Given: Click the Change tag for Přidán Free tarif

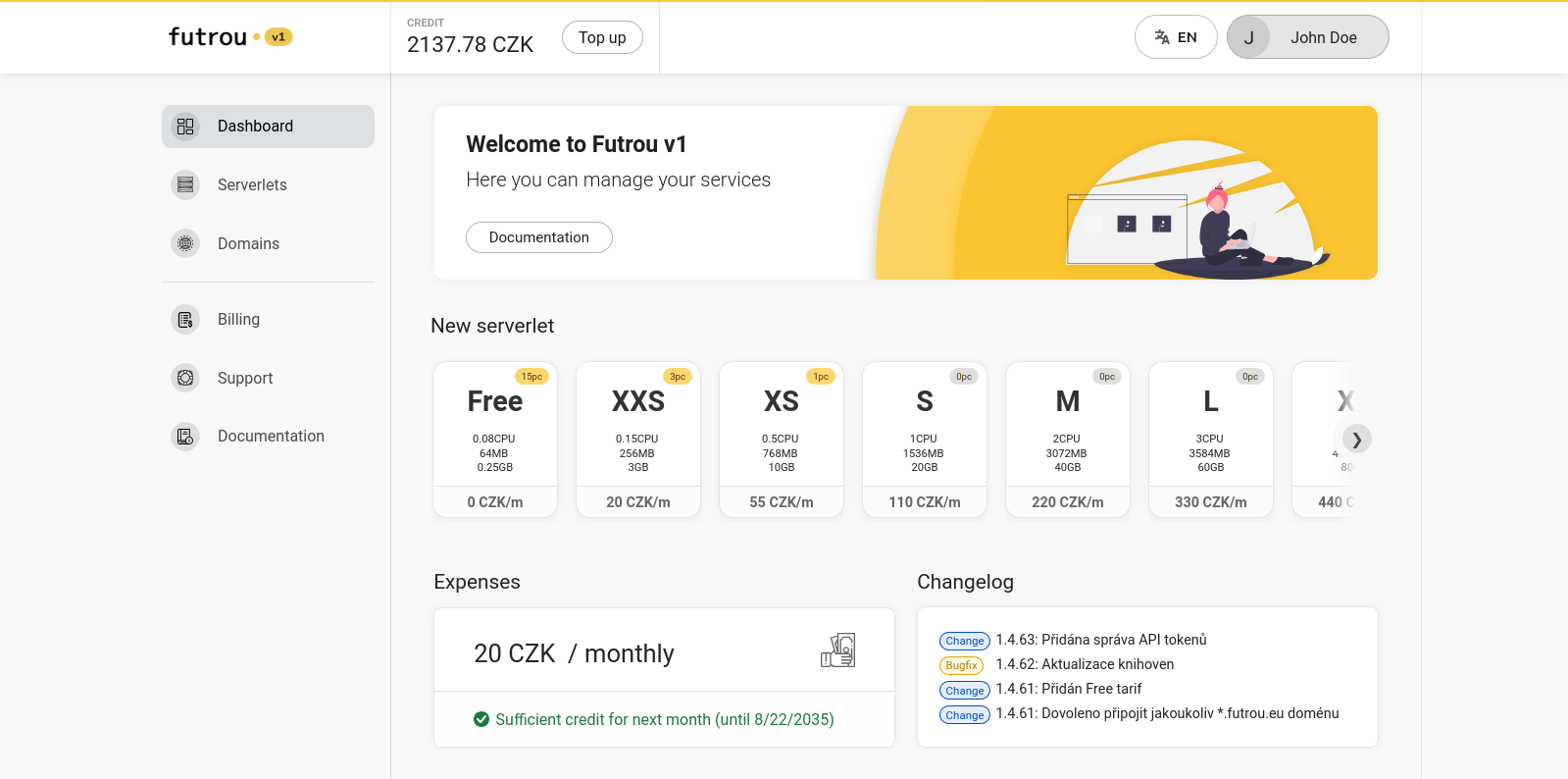Looking at the screenshot, I should (965, 691).
